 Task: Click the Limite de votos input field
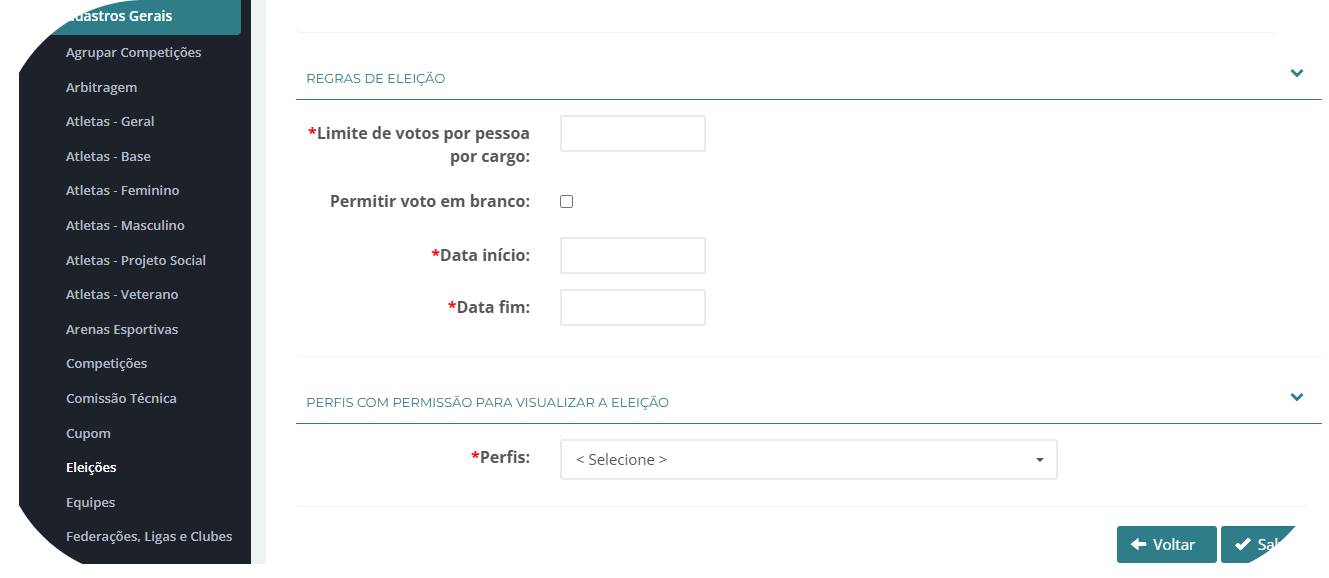(x=632, y=134)
